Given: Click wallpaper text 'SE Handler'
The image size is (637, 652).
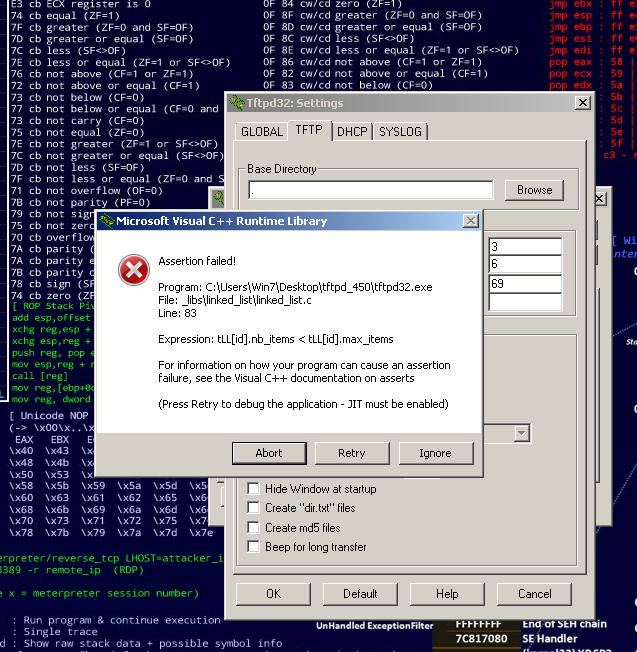Looking at the screenshot, I should click(x=550, y=638).
